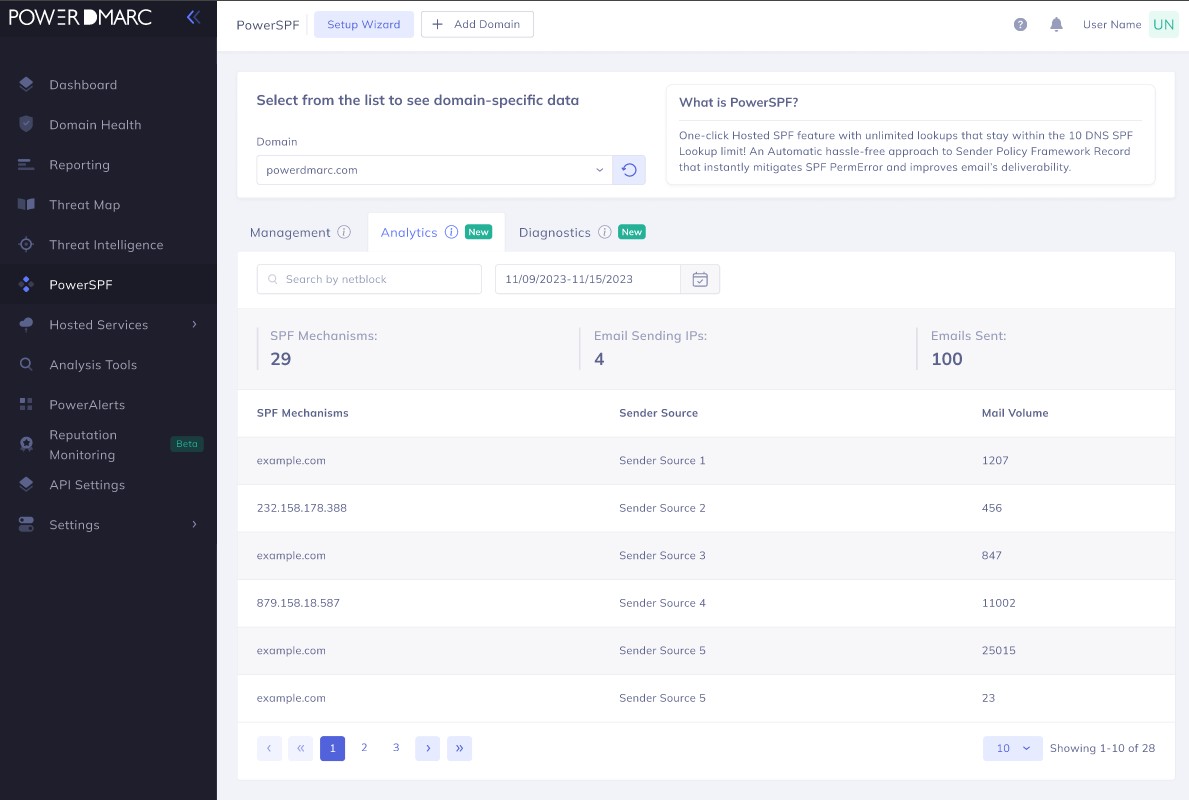
Task: Go to the next page arrow
Action: coord(428,748)
